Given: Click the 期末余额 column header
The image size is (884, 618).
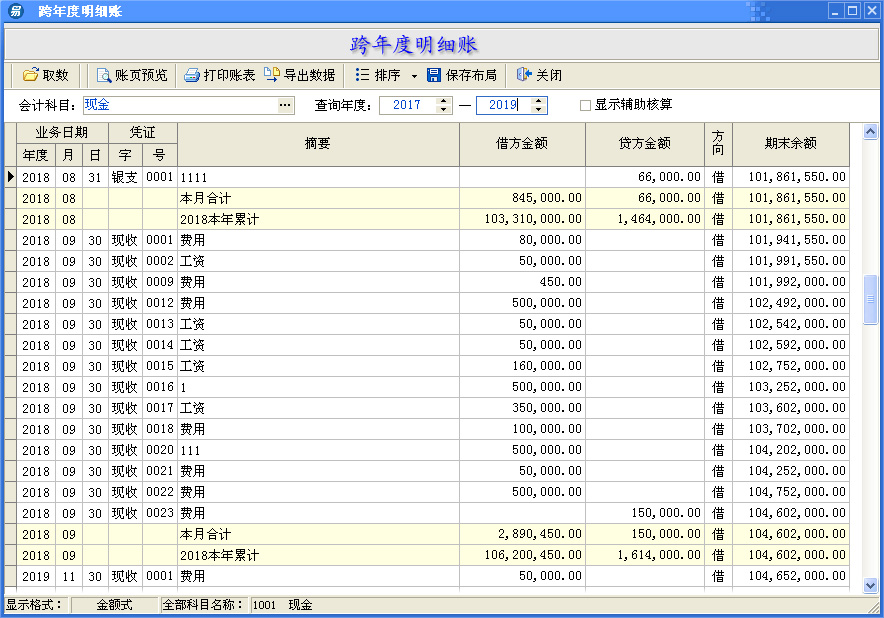Looking at the screenshot, I should pos(790,144).
